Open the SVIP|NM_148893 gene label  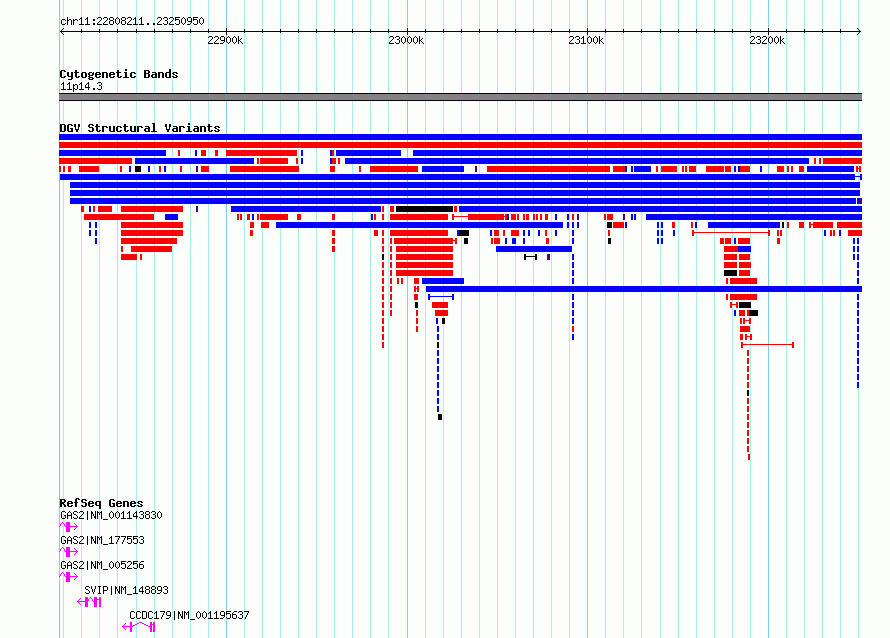127,590
